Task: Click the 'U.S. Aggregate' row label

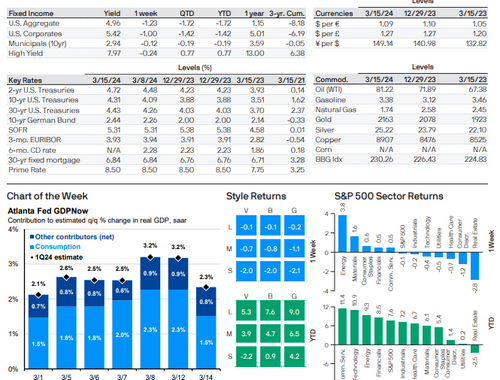Action: click(34, 23)
